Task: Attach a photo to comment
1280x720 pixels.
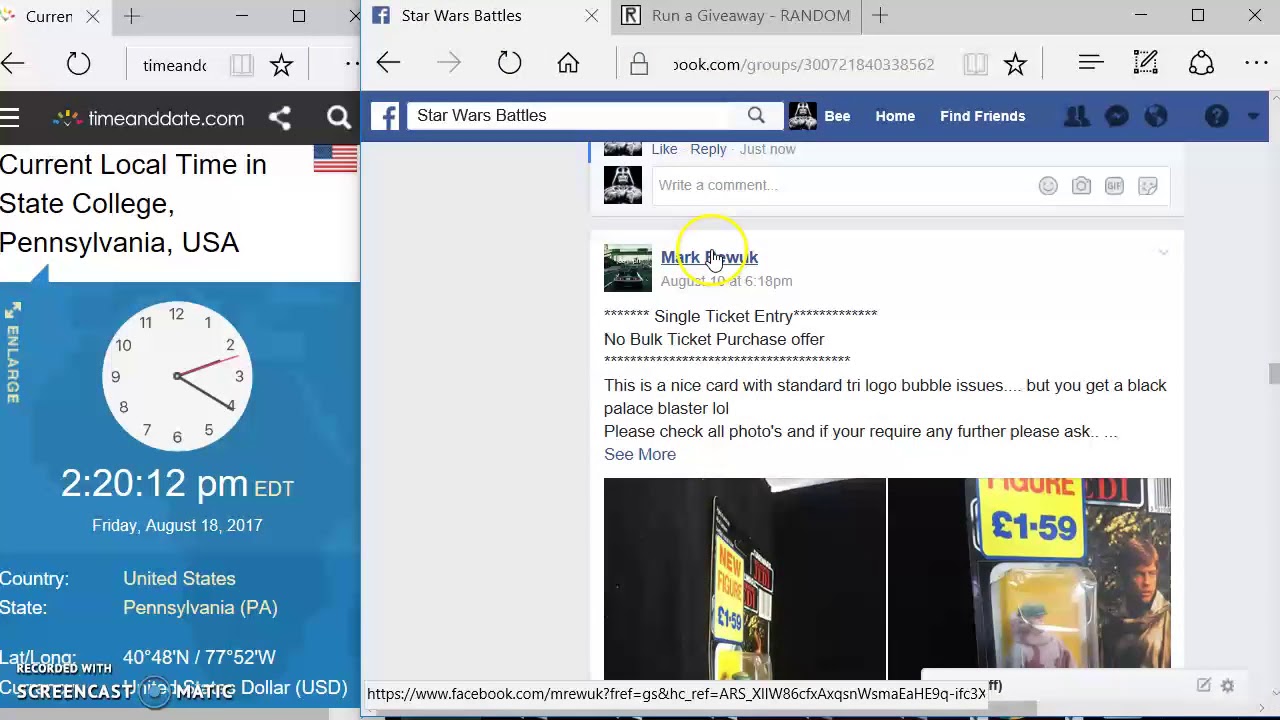Action: (1081, 186)
